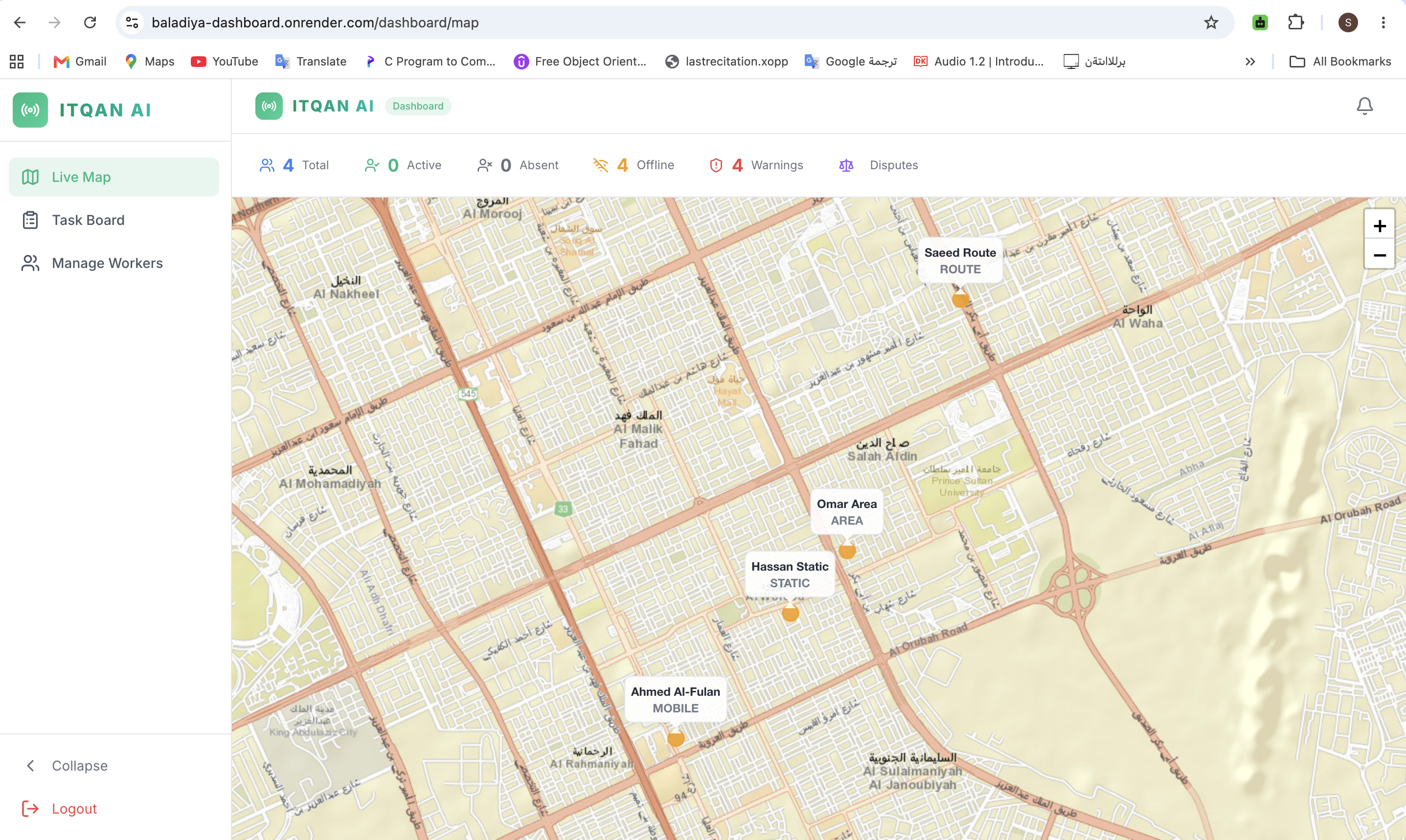Image resolution: width=1406 pixels, height=840 pixels.
Task: Open site information icon in address bar
Action: point(132,22)
